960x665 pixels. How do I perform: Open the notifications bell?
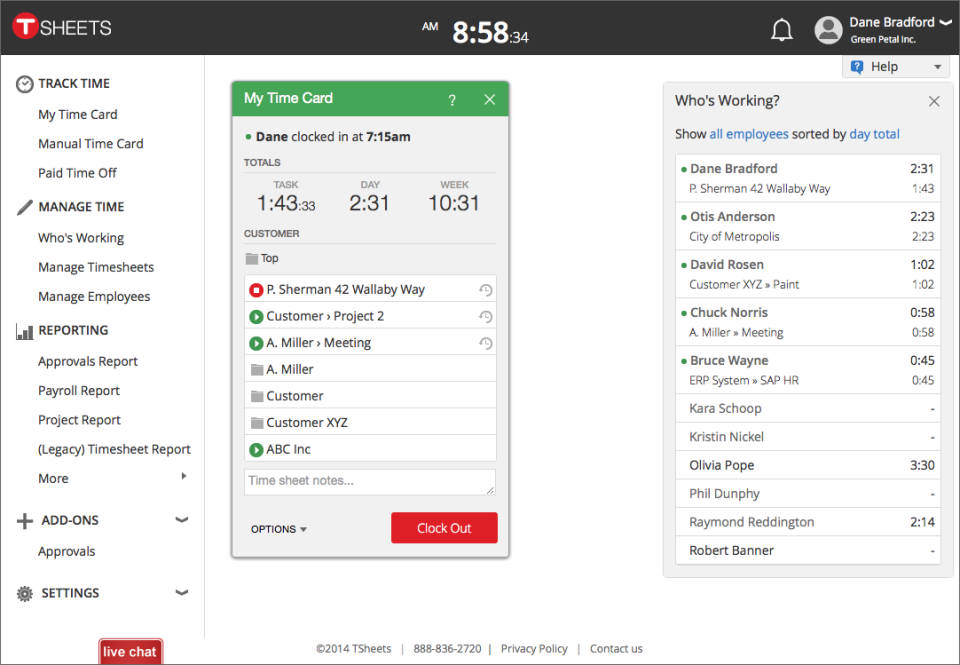click(782, 30)
